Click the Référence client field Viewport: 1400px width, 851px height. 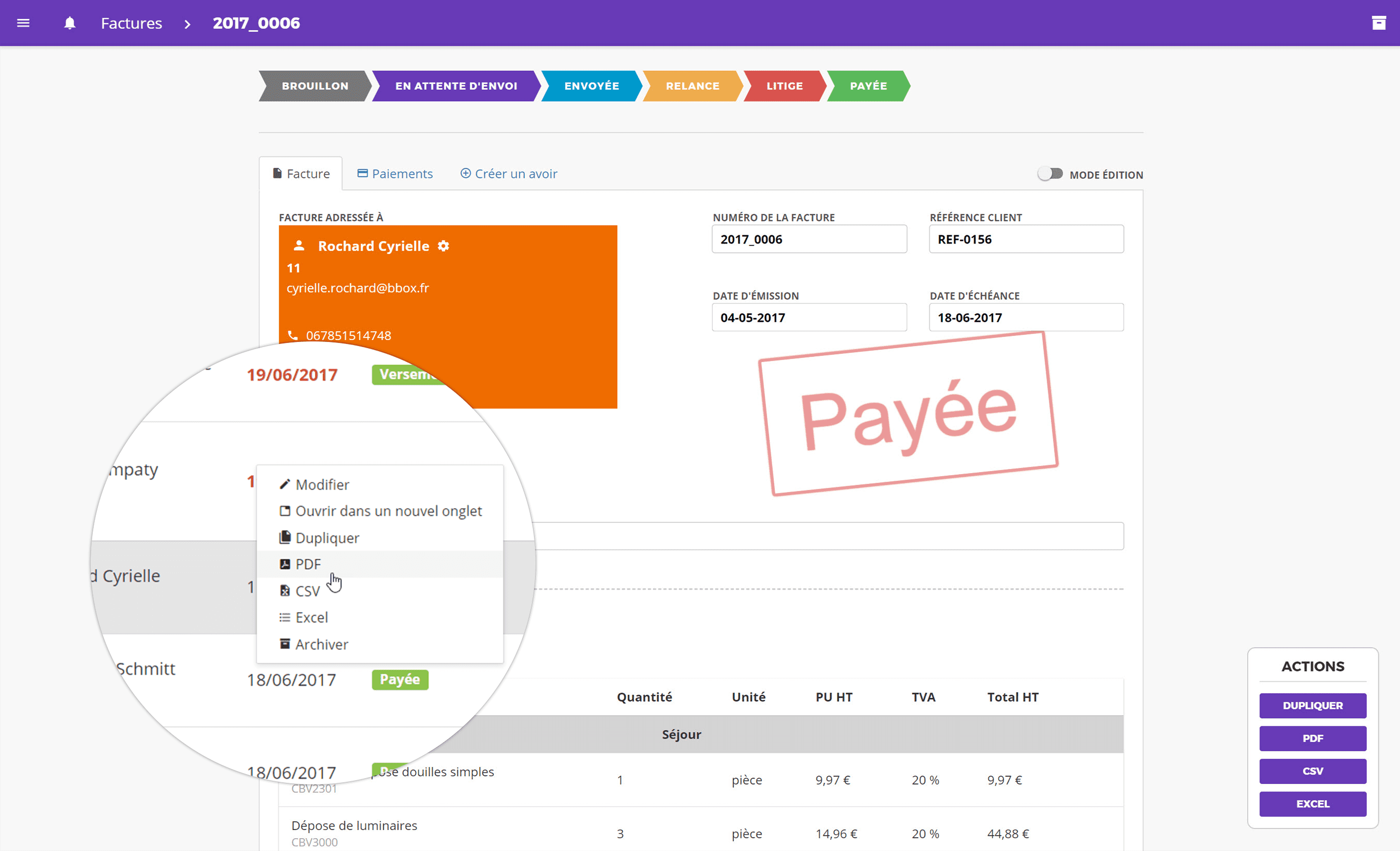coord(1026,239)
